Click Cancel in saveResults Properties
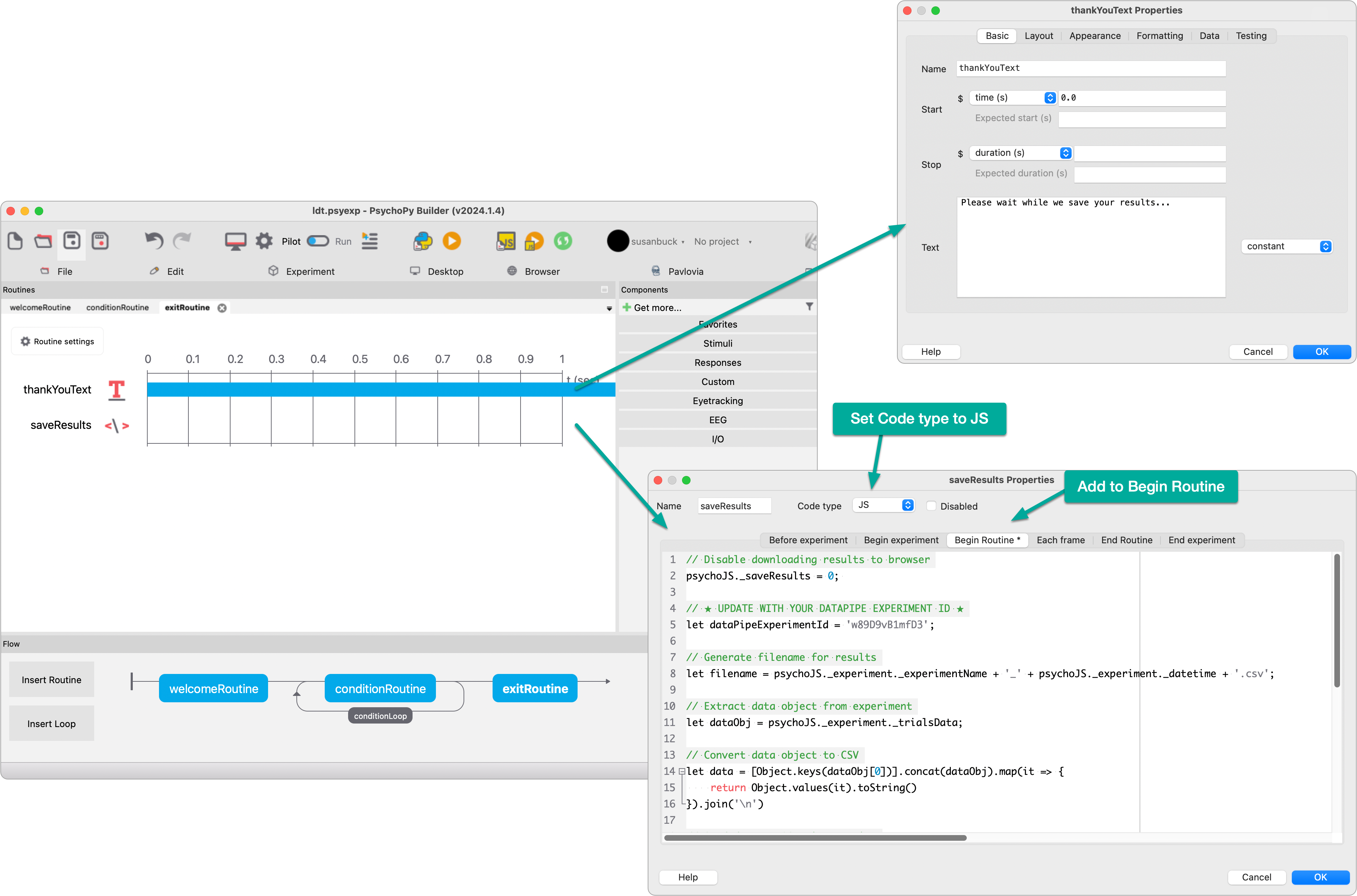 1256,877
